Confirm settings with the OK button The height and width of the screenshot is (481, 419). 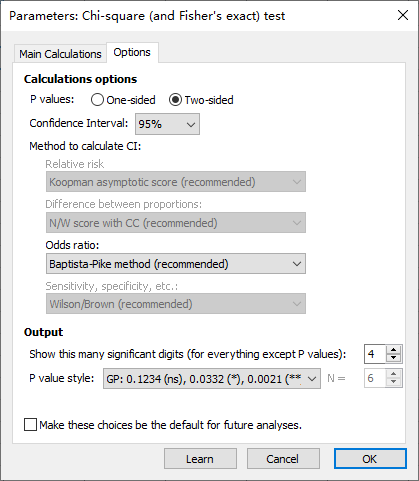tap(370, 459)
